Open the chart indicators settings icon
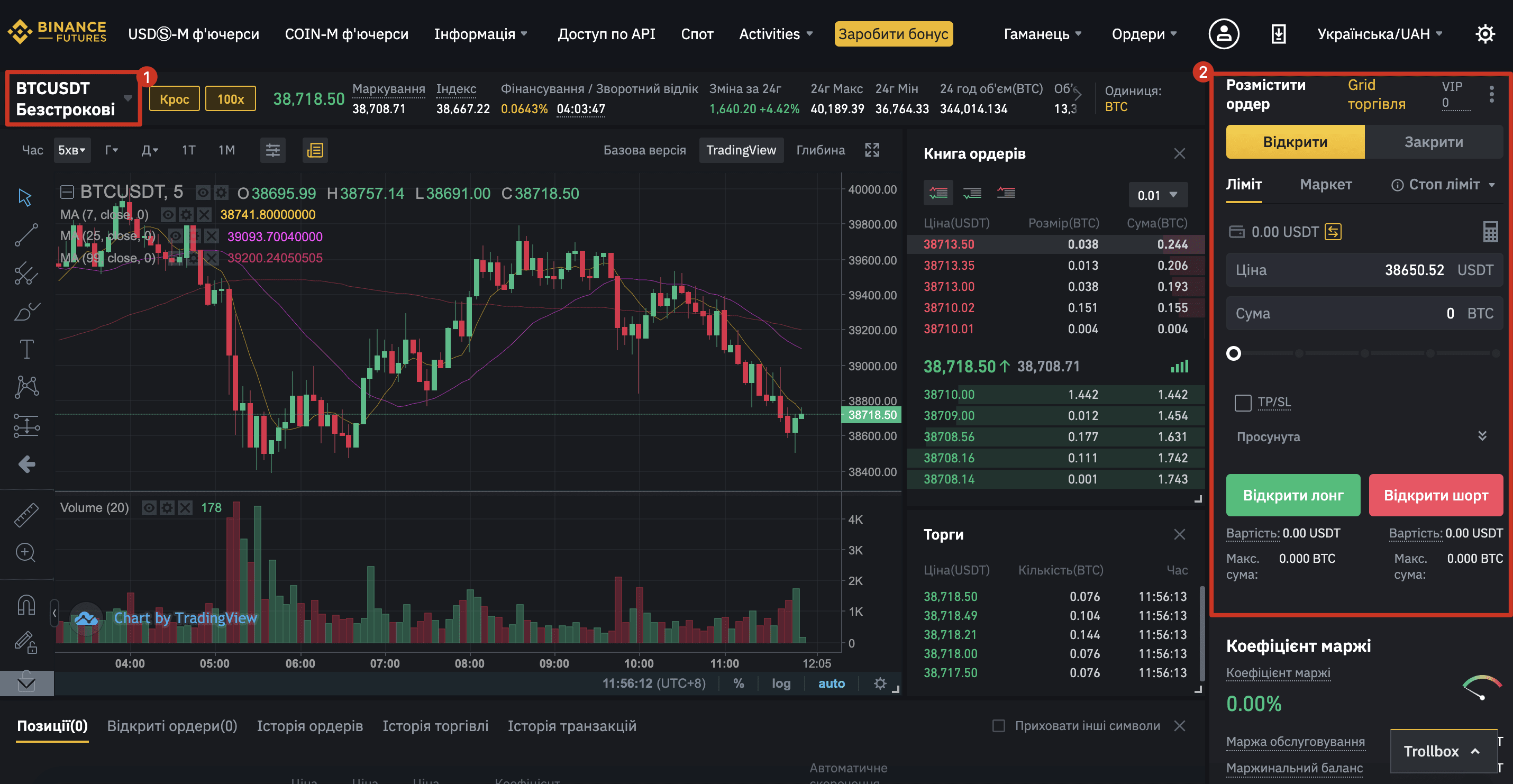The width and height of the screenshot is (1513, 784). pyautogui.click(x=272, y=150)
